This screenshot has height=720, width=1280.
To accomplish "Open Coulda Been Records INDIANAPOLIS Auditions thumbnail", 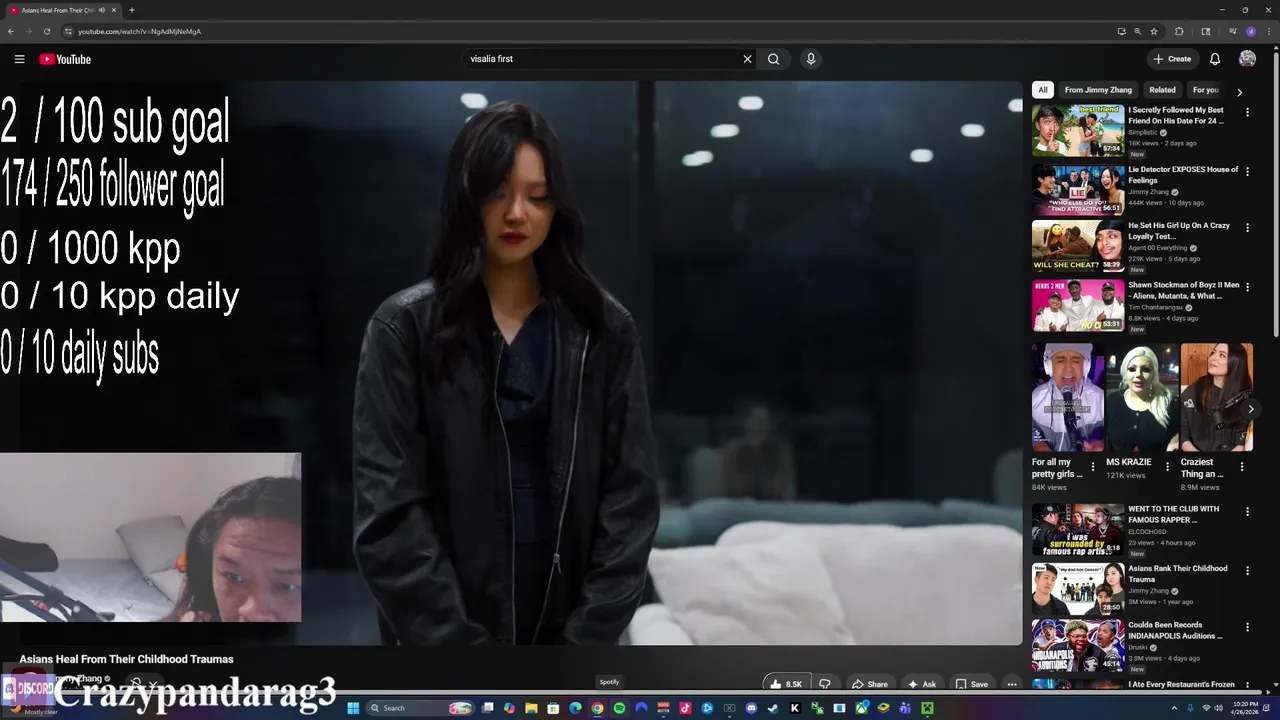I will (1078, 646).
